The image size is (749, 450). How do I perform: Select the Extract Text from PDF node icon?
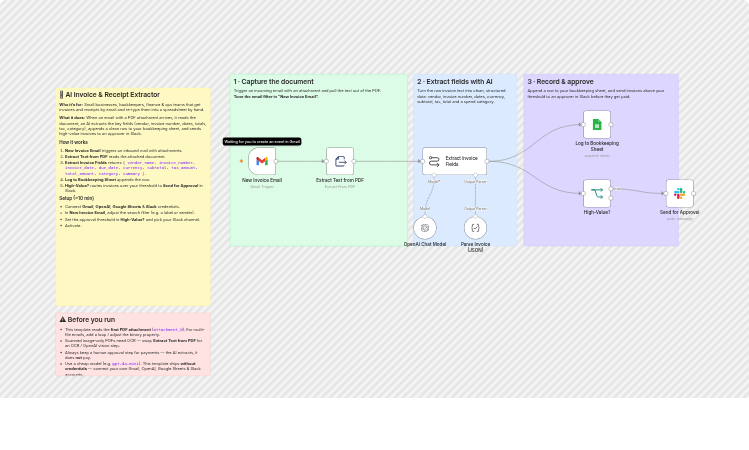point(340,161)
